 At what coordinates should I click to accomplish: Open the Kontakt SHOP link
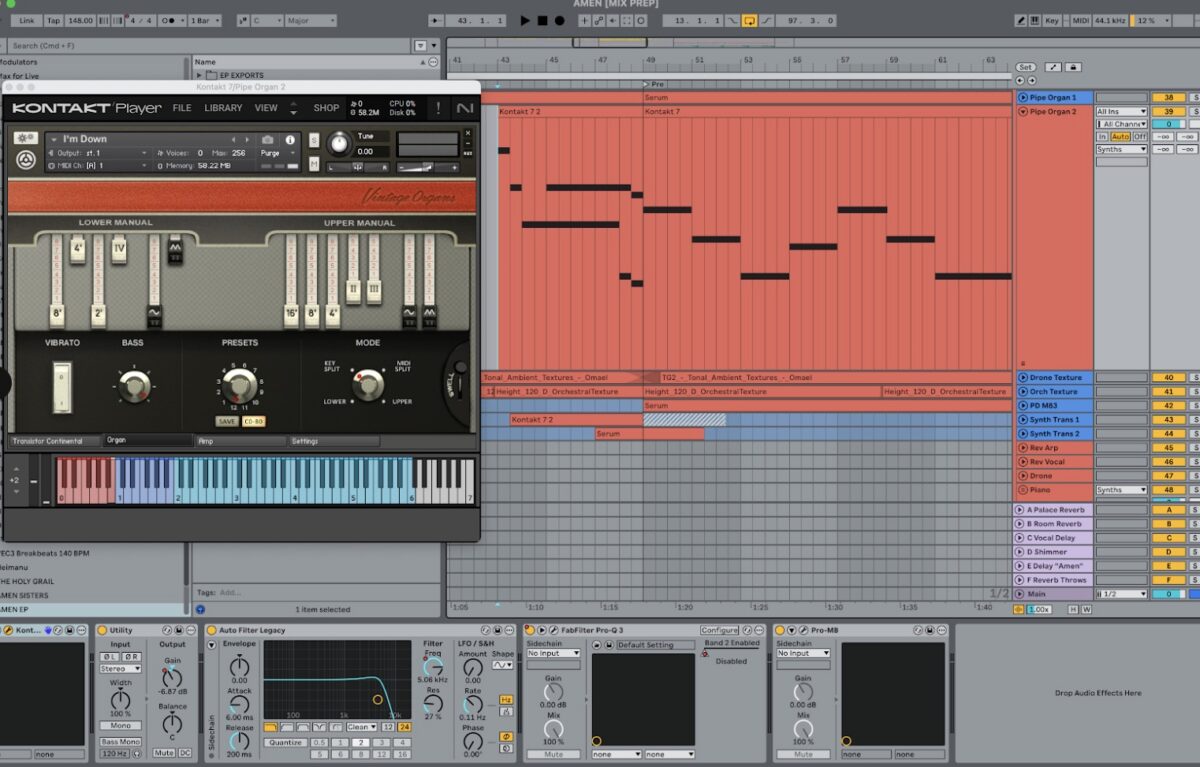326,108
